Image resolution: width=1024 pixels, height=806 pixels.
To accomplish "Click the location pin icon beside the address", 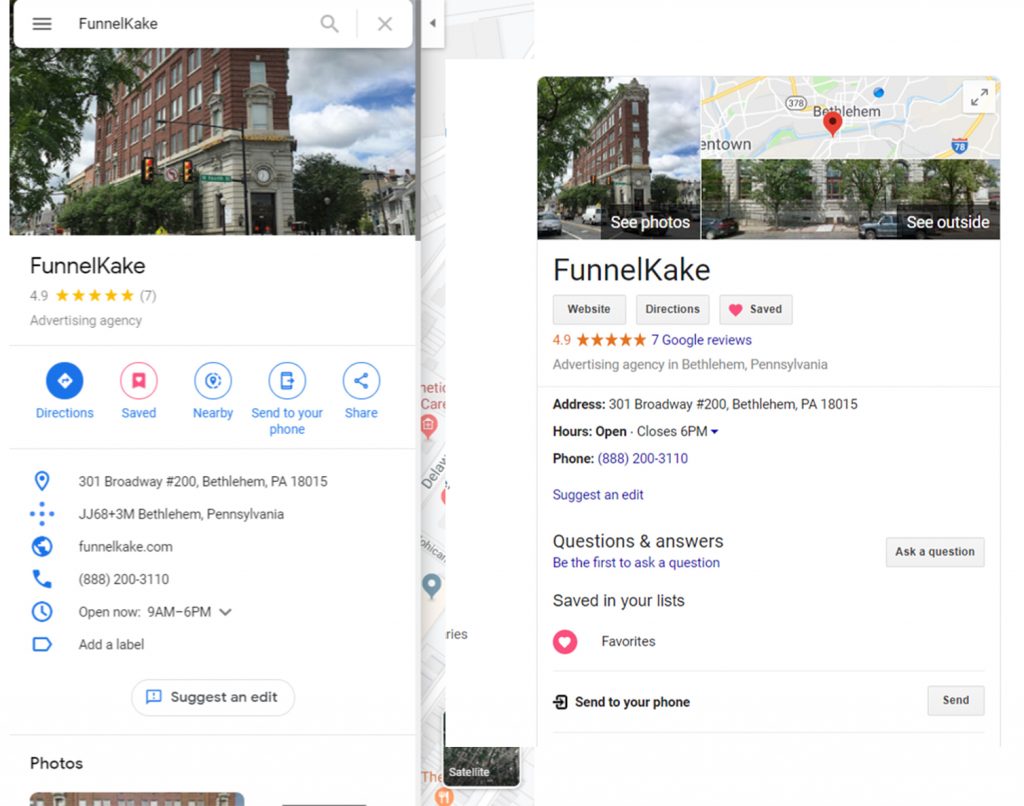I will (42, 481).
